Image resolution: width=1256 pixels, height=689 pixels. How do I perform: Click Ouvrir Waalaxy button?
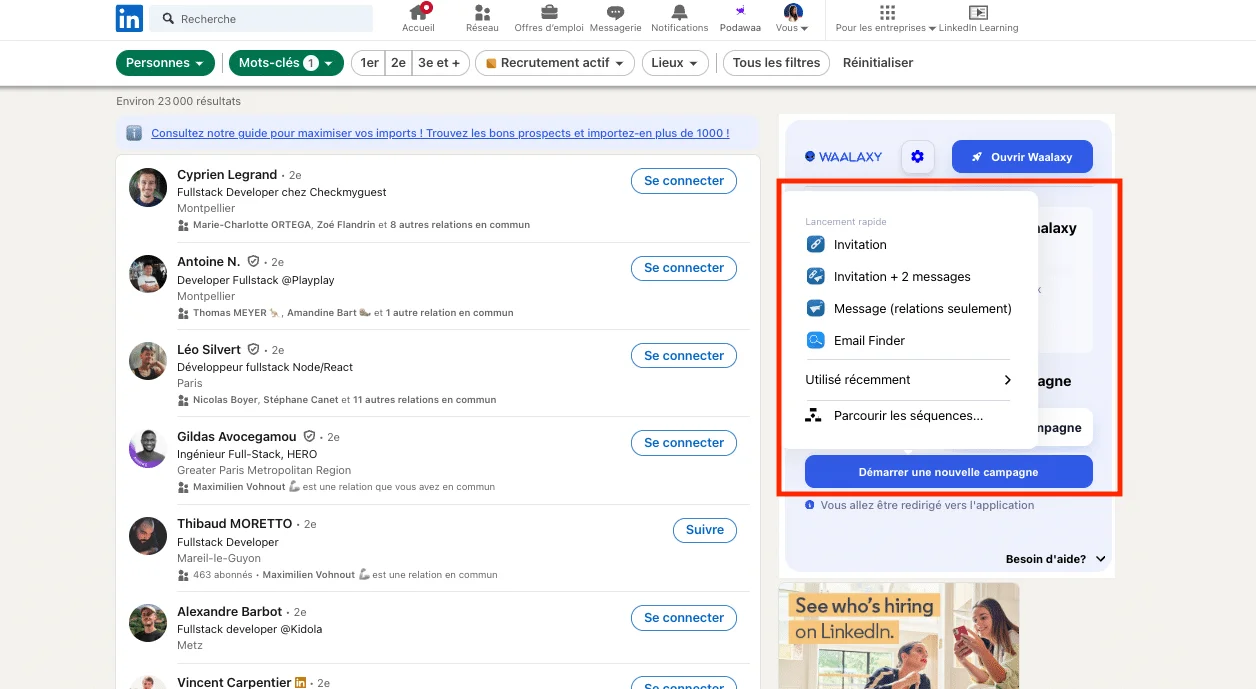[1022, 157]
